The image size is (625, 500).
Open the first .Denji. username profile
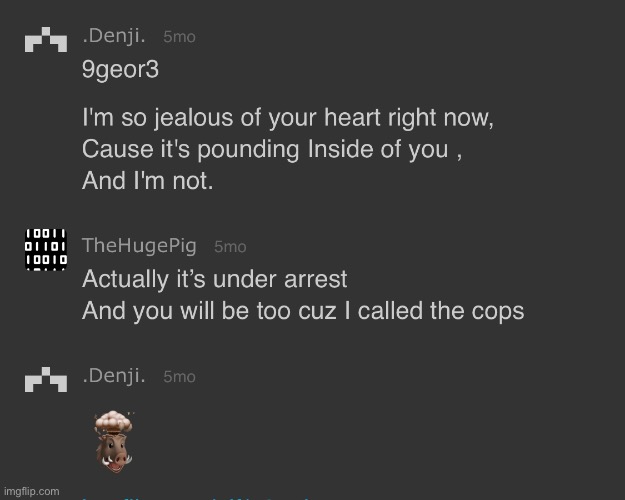[114, 37]
